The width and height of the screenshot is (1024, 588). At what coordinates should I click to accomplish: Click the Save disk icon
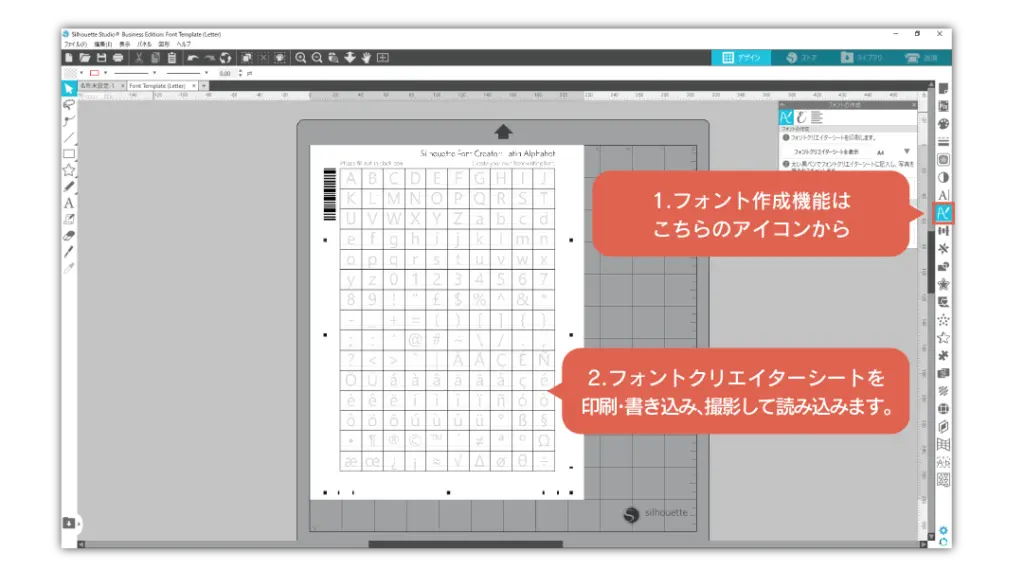[103, 58]
